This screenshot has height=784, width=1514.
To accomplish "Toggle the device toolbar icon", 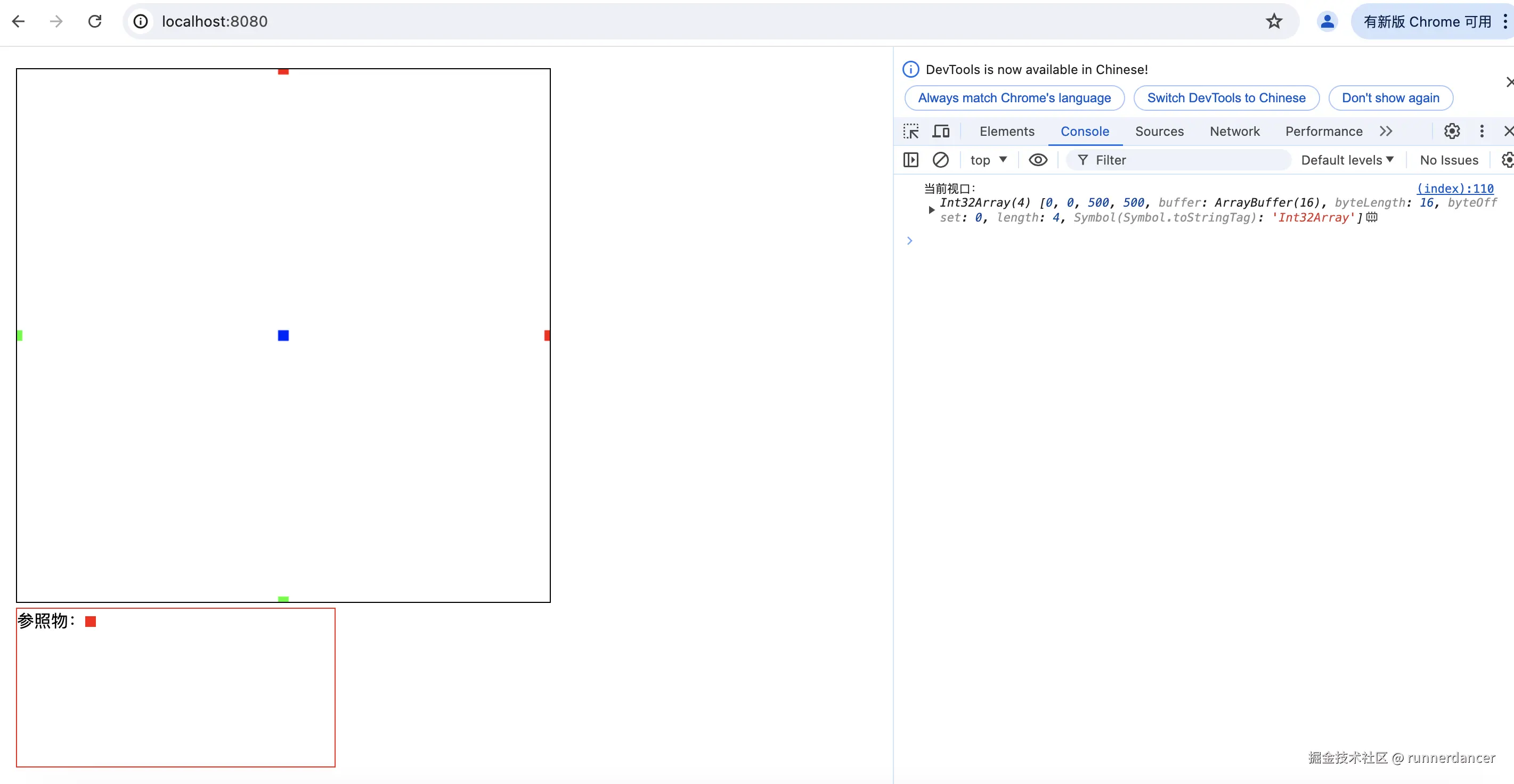I will point(940,131).
